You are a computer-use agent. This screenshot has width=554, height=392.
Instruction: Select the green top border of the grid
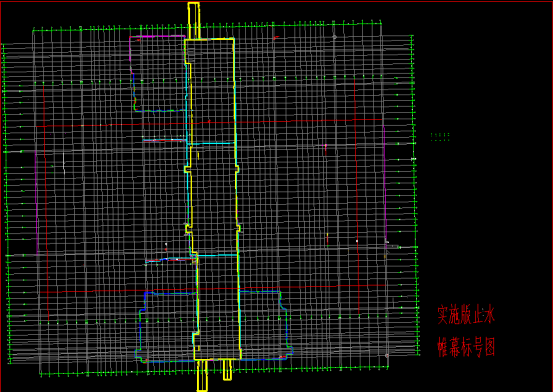[x=207, y=27]
